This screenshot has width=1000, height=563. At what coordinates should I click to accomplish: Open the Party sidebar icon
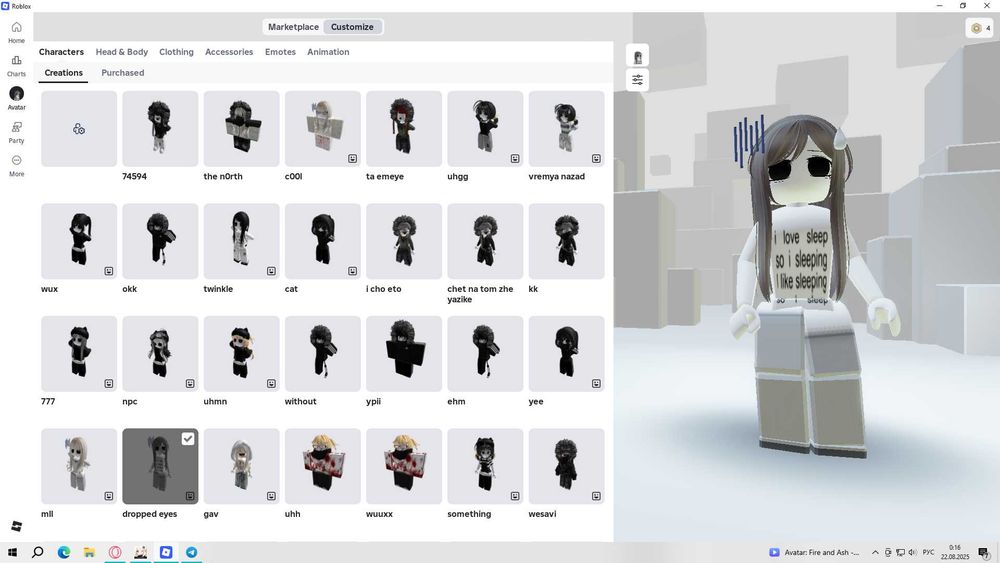pos(17,132)
